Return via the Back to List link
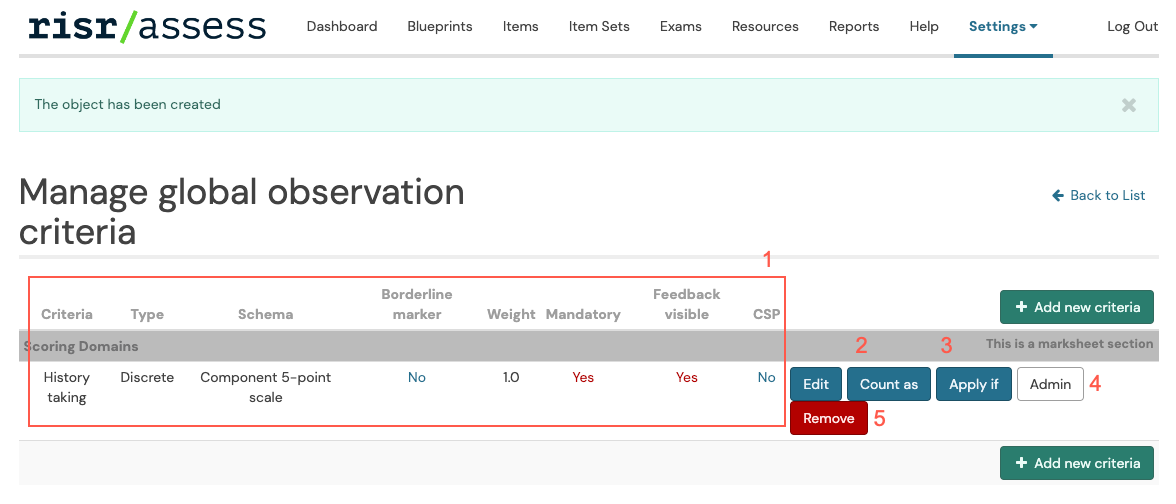This screenshot has height=504, width=1176. click(1098, 196)
